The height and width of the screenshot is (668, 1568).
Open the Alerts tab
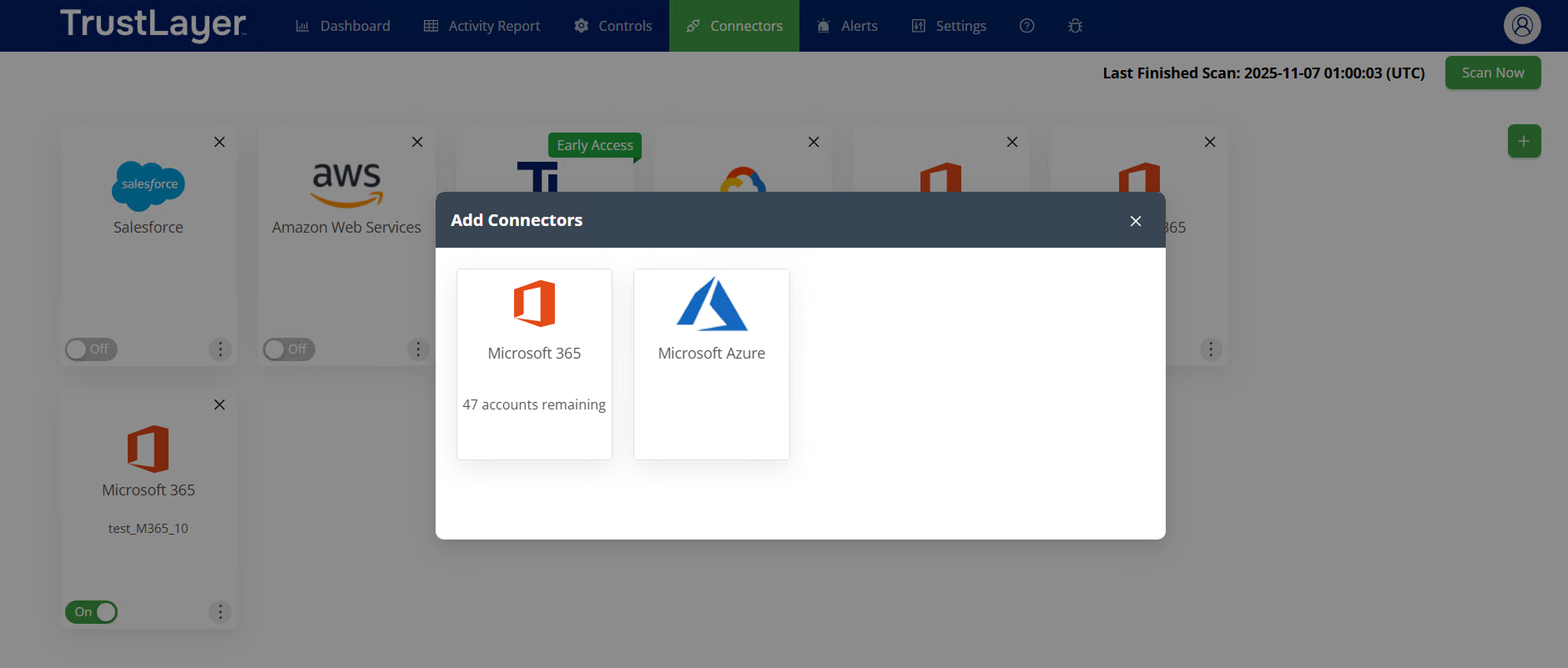[x=847, y=26]
